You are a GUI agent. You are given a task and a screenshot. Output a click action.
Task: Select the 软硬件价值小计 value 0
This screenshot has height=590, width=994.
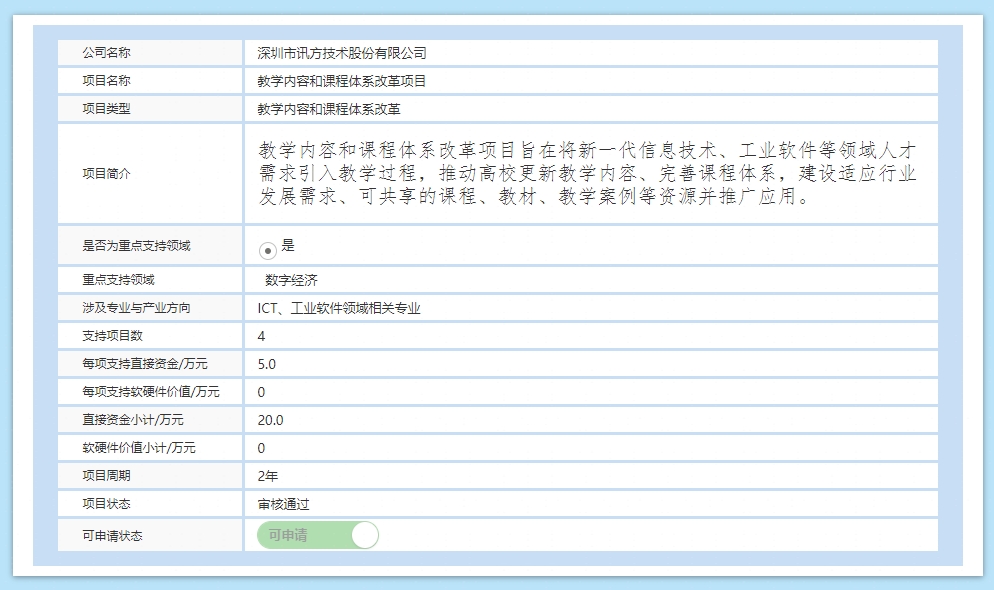[x=260, y=448]
